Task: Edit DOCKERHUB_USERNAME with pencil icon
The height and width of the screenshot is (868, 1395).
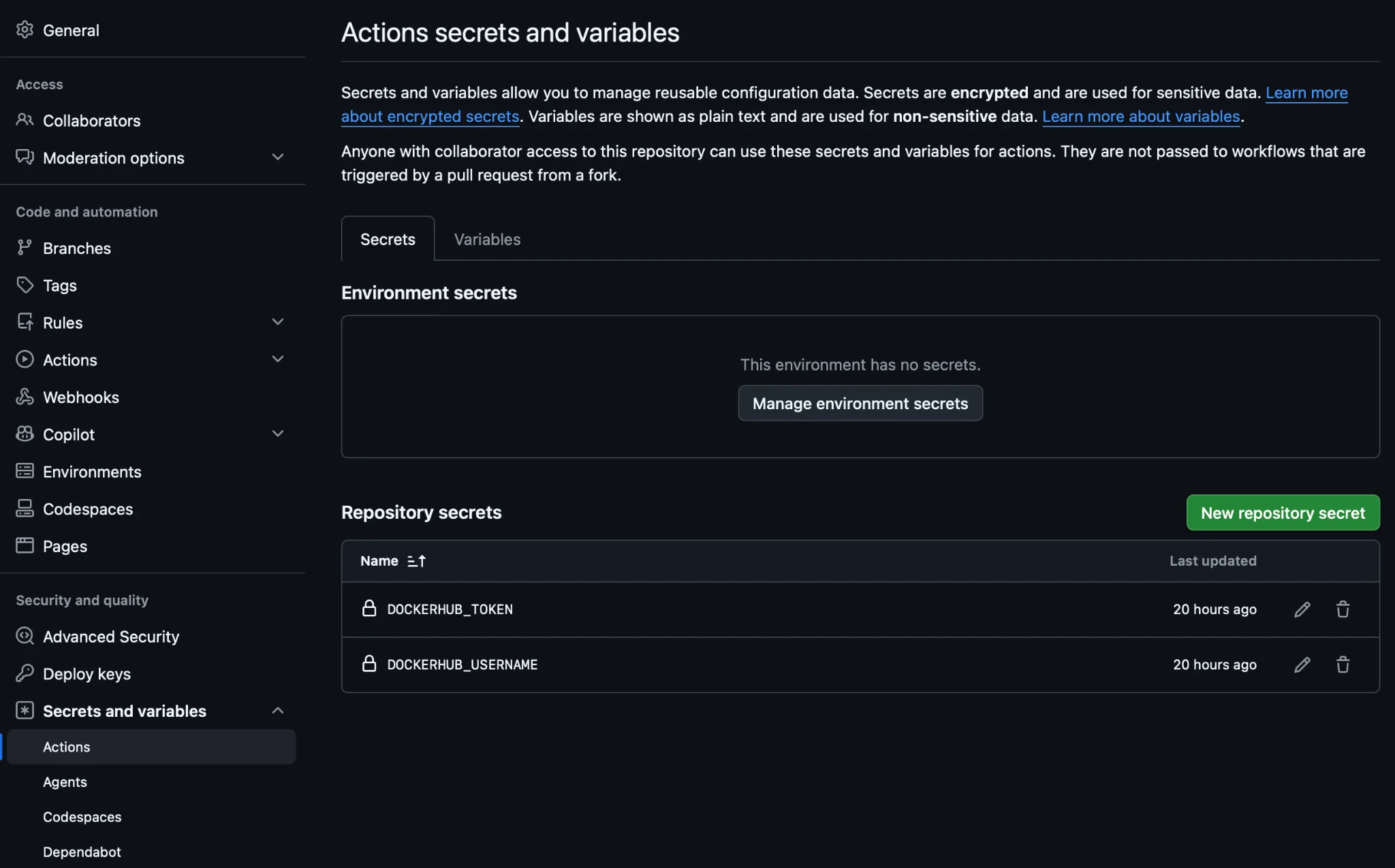Action: pyautogui.click(x=1302, y=664)
